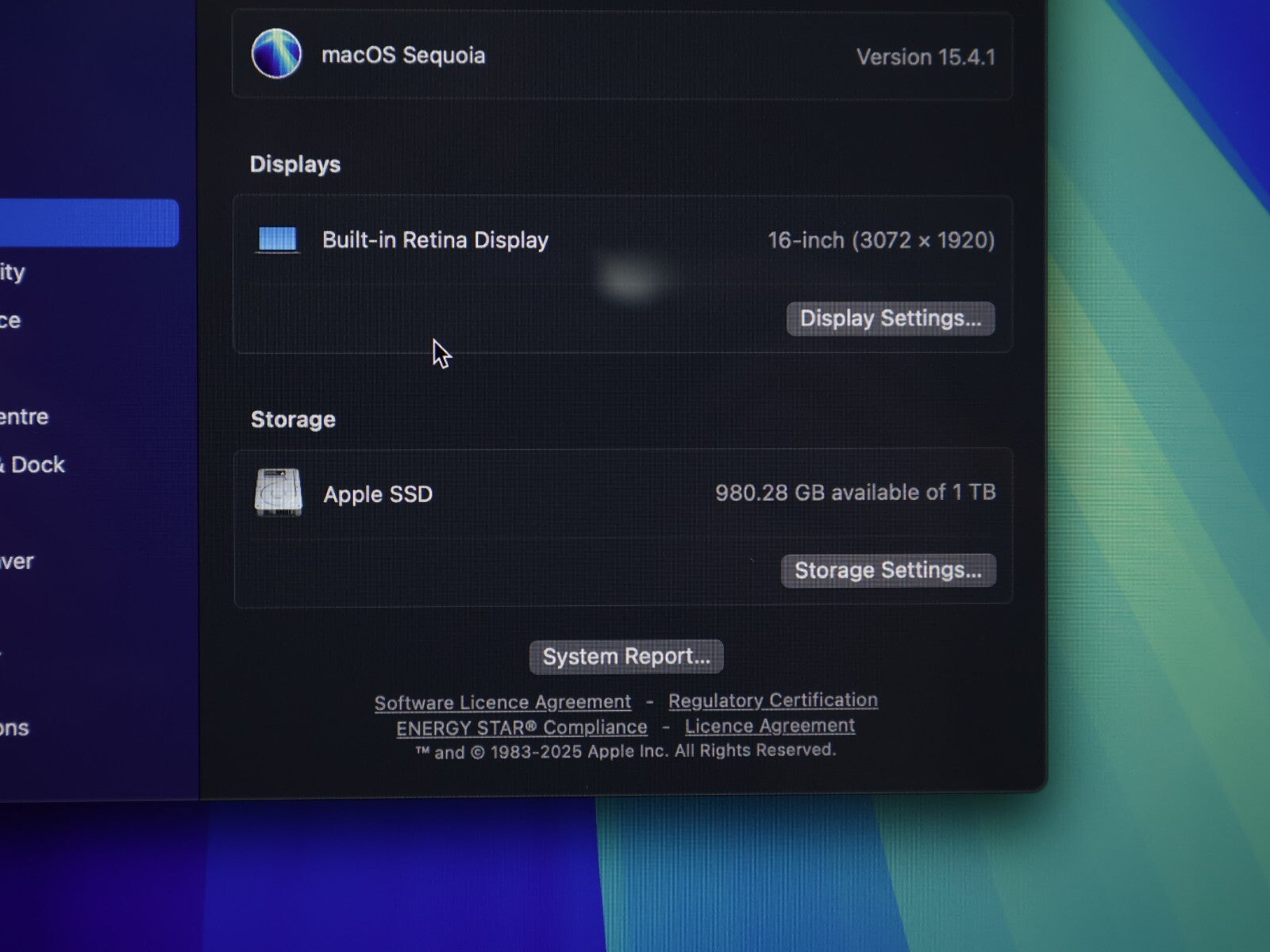Click the 'Displays' section heading
1270x952 pixels.
point(295,164)
